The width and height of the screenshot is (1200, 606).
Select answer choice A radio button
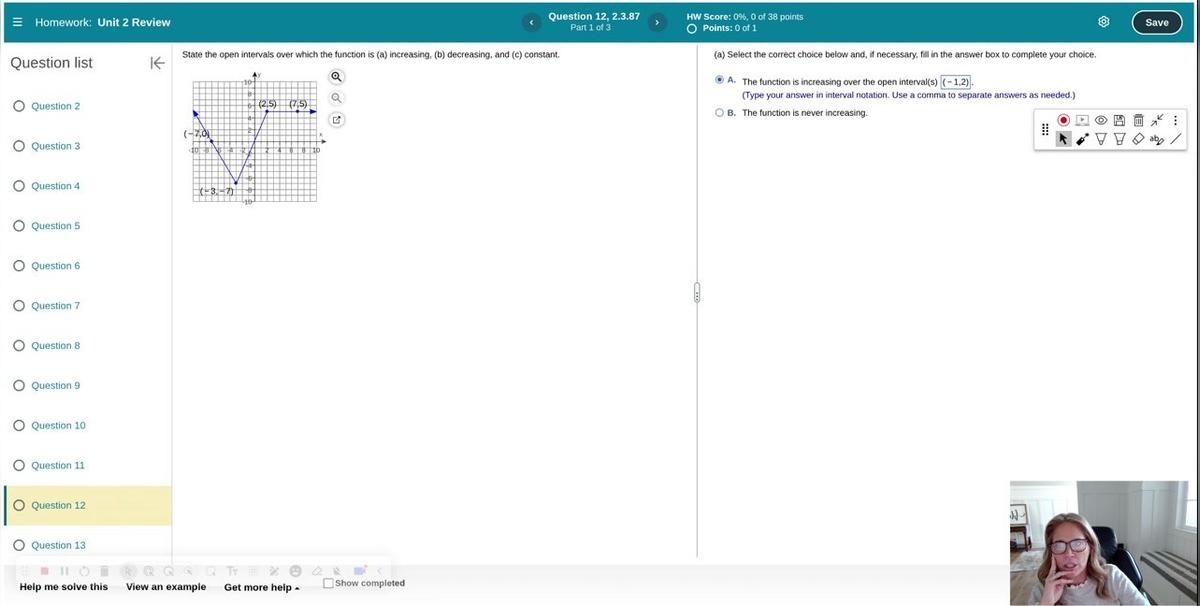719,80
